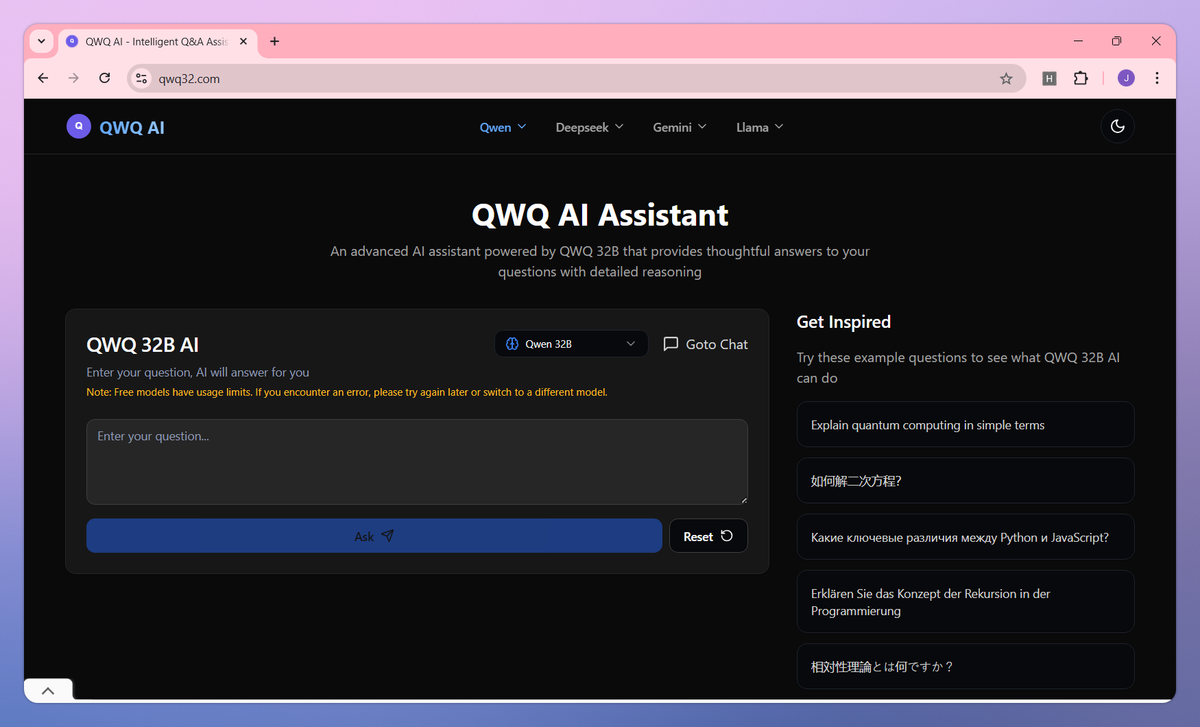
Task: Click the Reset button
Action: pos(708,536)
